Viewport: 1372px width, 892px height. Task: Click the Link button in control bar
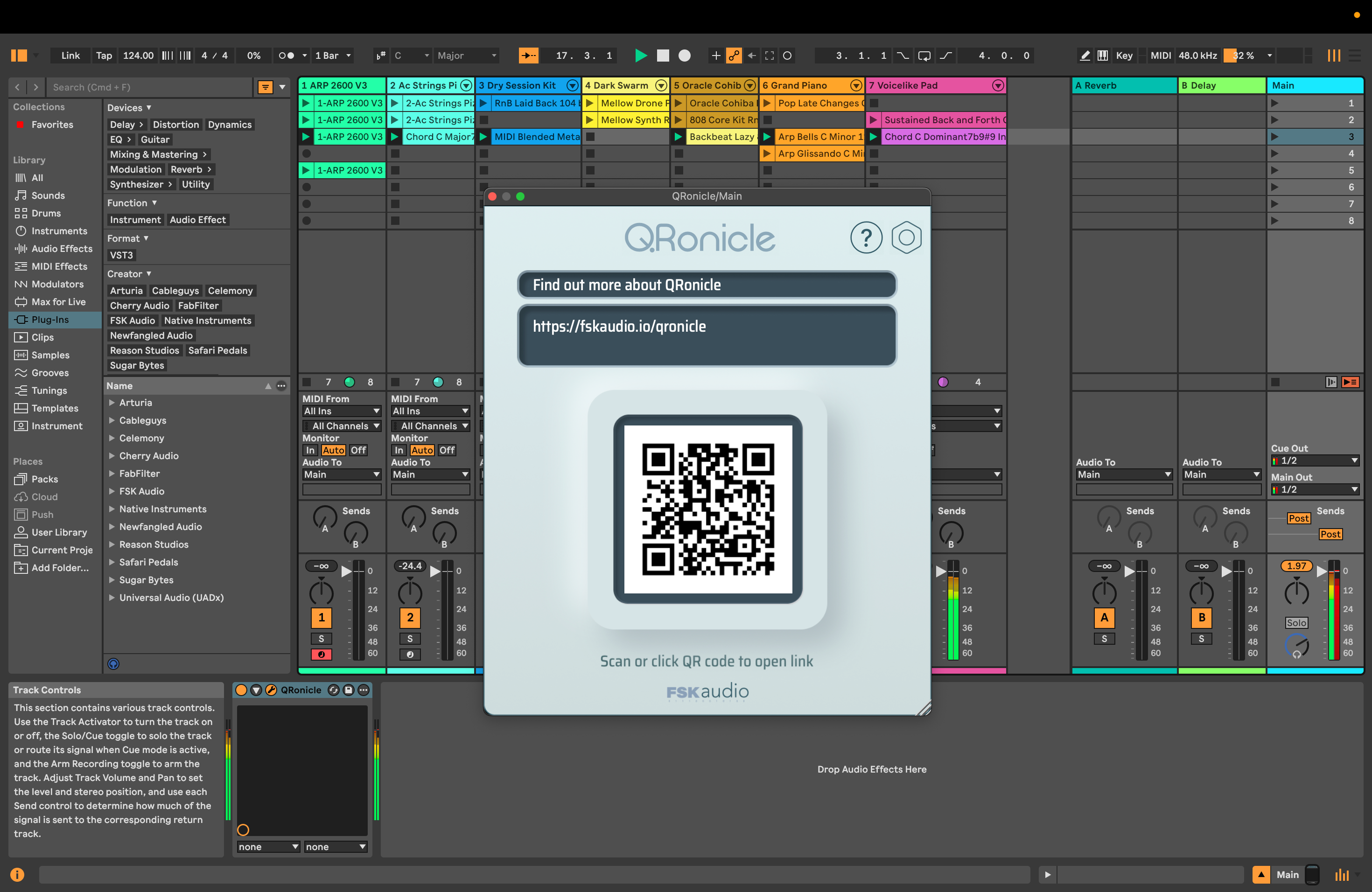click(70, 56)
